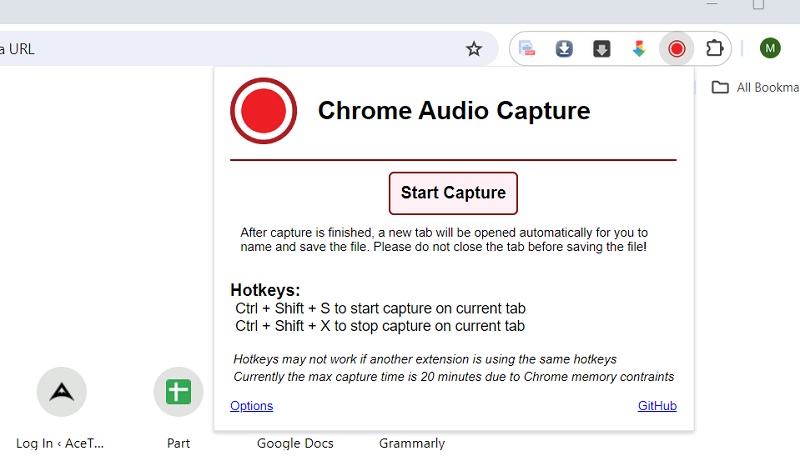800x476 pixels.
Task: Click the Chrome Audio Capture heading
Action: pos(454,110)
